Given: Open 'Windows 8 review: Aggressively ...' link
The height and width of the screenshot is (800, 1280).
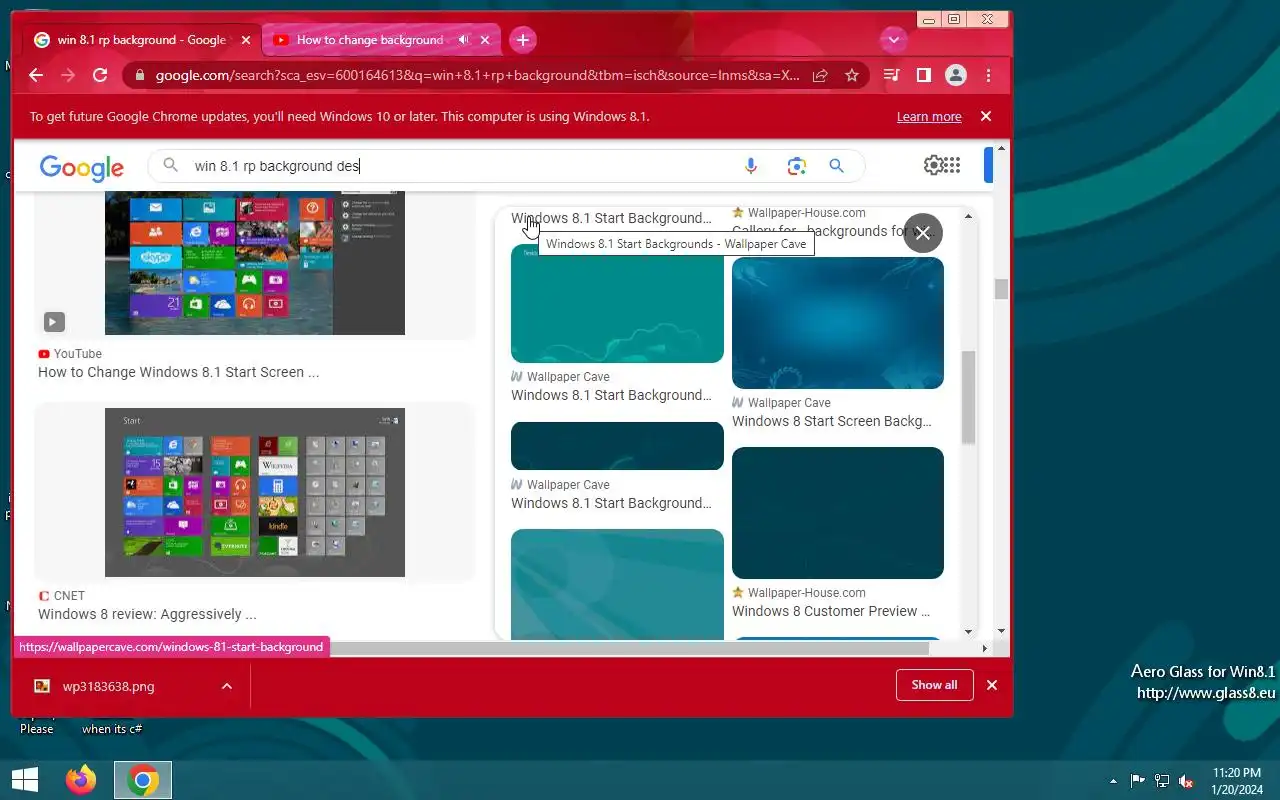Looking at the screenshot, I should [x=147, y=614].
